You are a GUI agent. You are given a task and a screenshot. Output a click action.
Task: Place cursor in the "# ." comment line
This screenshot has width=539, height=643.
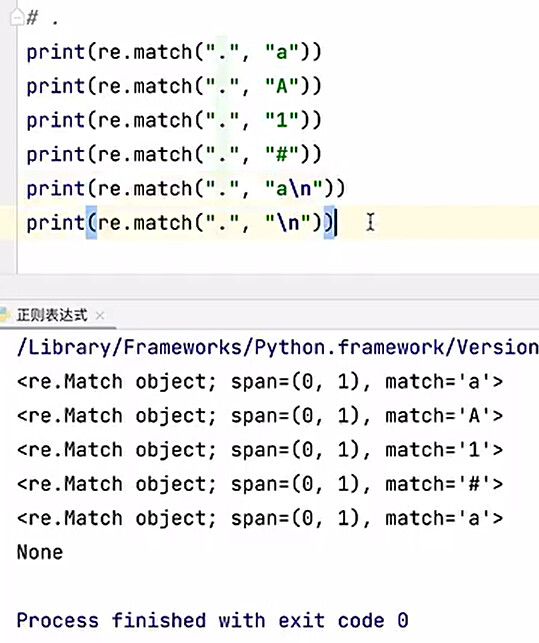43,18
